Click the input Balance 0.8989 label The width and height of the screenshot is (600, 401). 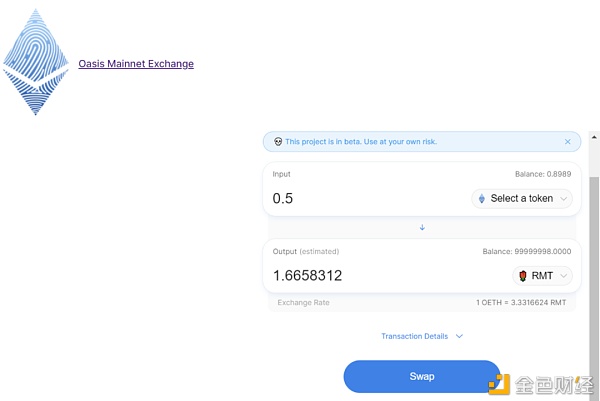543,174
